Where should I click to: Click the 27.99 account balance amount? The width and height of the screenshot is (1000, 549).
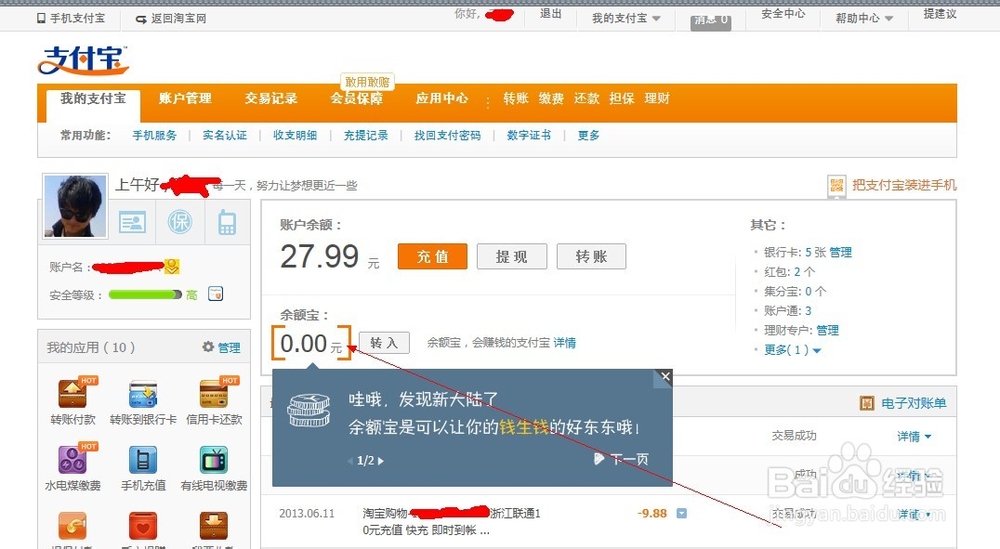pyautogui.click(x=320, y=257)
